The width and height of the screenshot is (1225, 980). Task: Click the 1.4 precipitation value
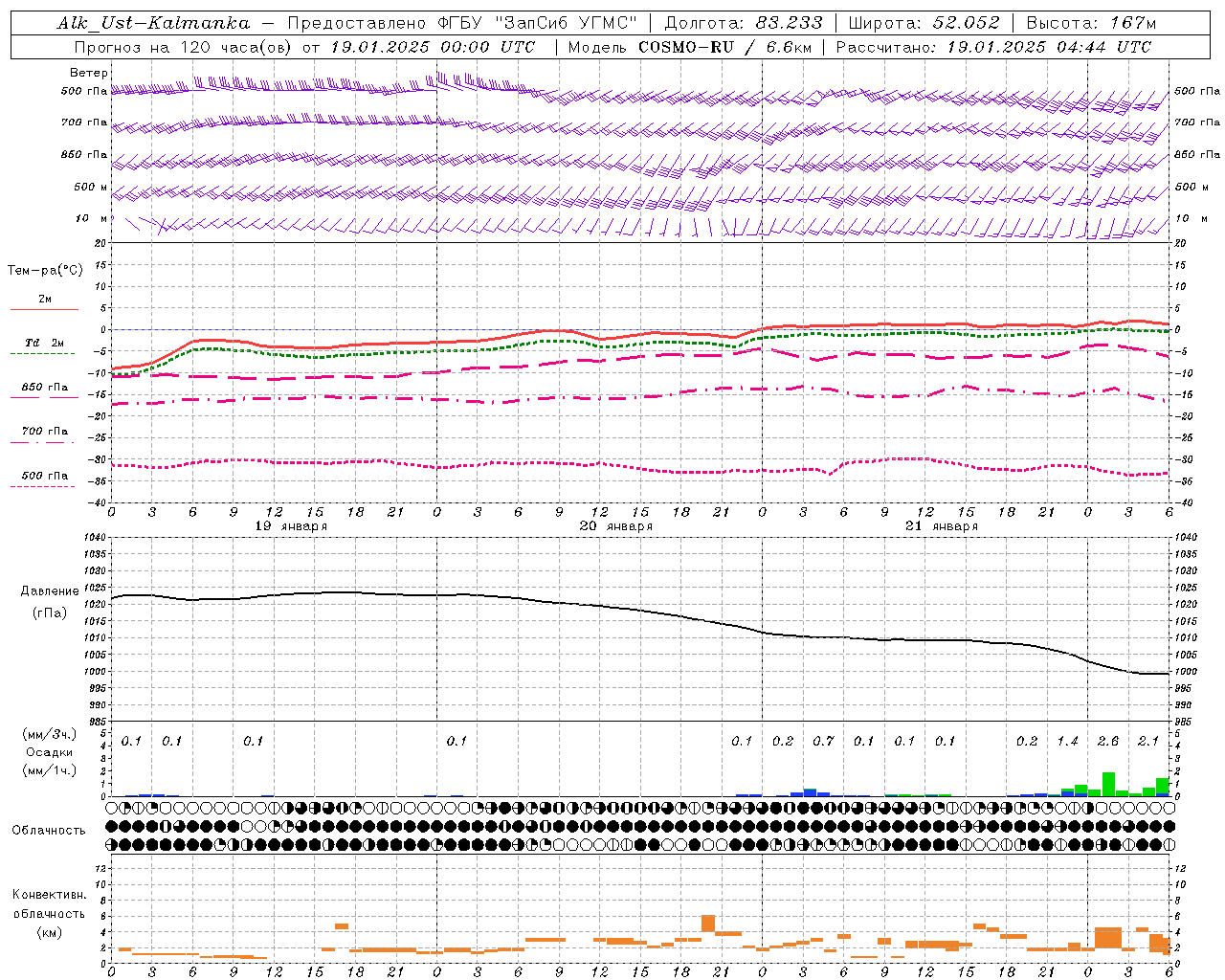point(1067,741)
